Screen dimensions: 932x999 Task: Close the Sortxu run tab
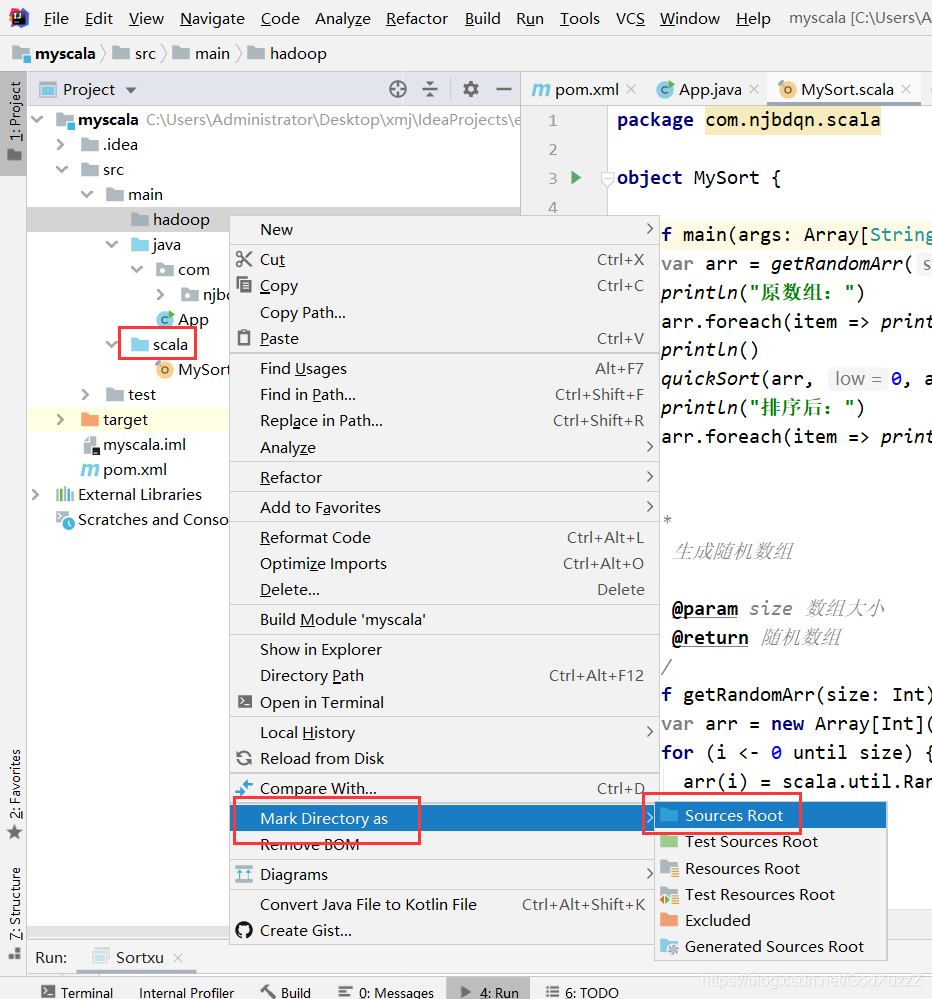click(x=178, y=958)
